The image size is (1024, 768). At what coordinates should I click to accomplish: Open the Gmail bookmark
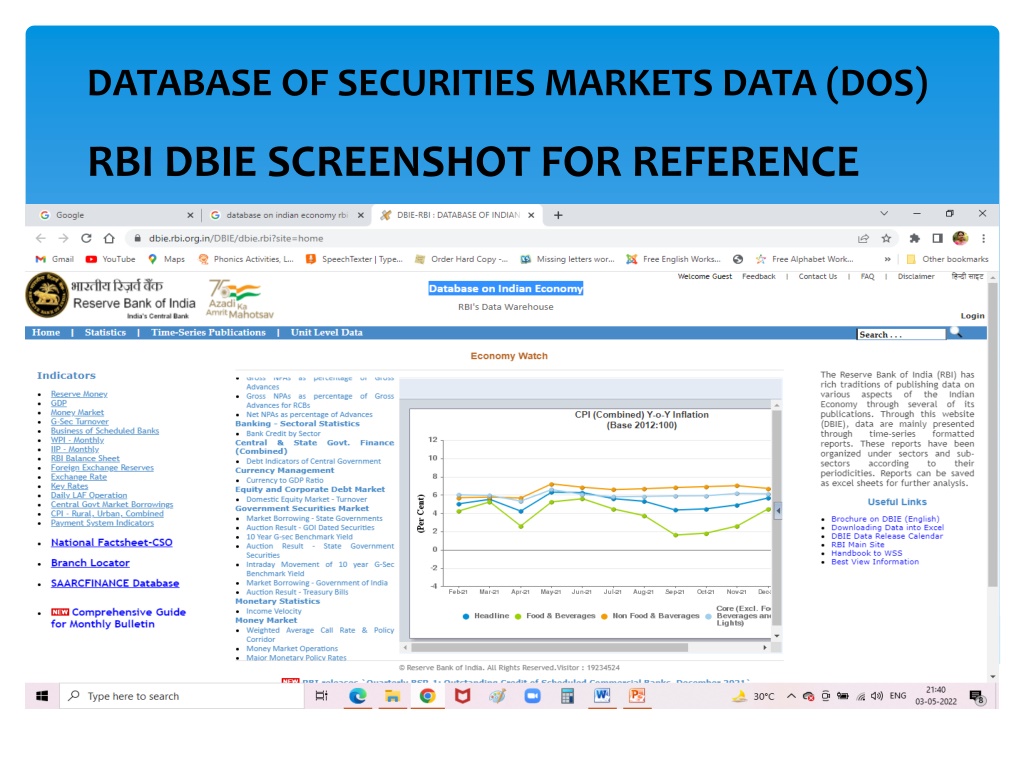[55, 259]
